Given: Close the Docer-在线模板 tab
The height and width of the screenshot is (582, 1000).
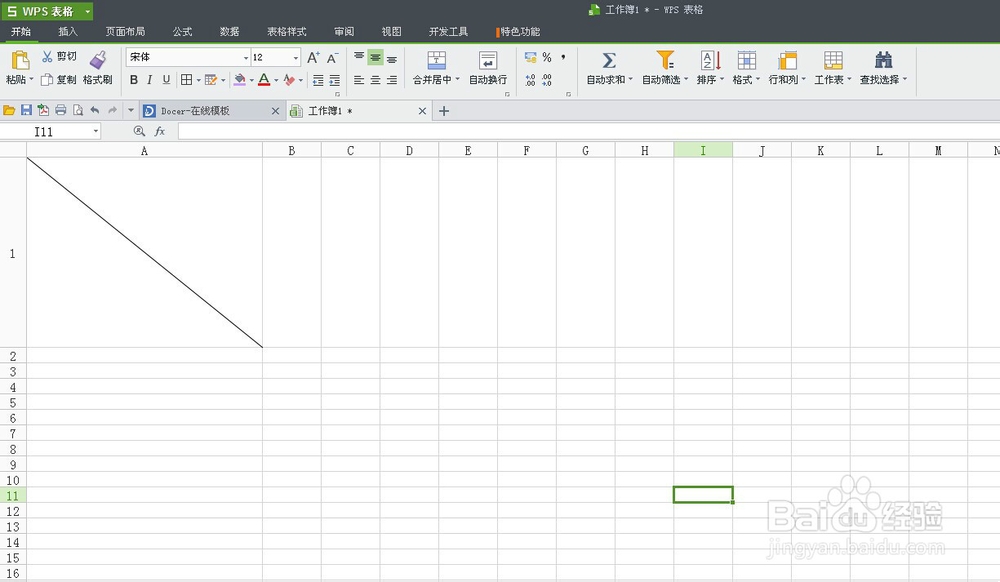Looking at the screenshot, I should point(276,111).
